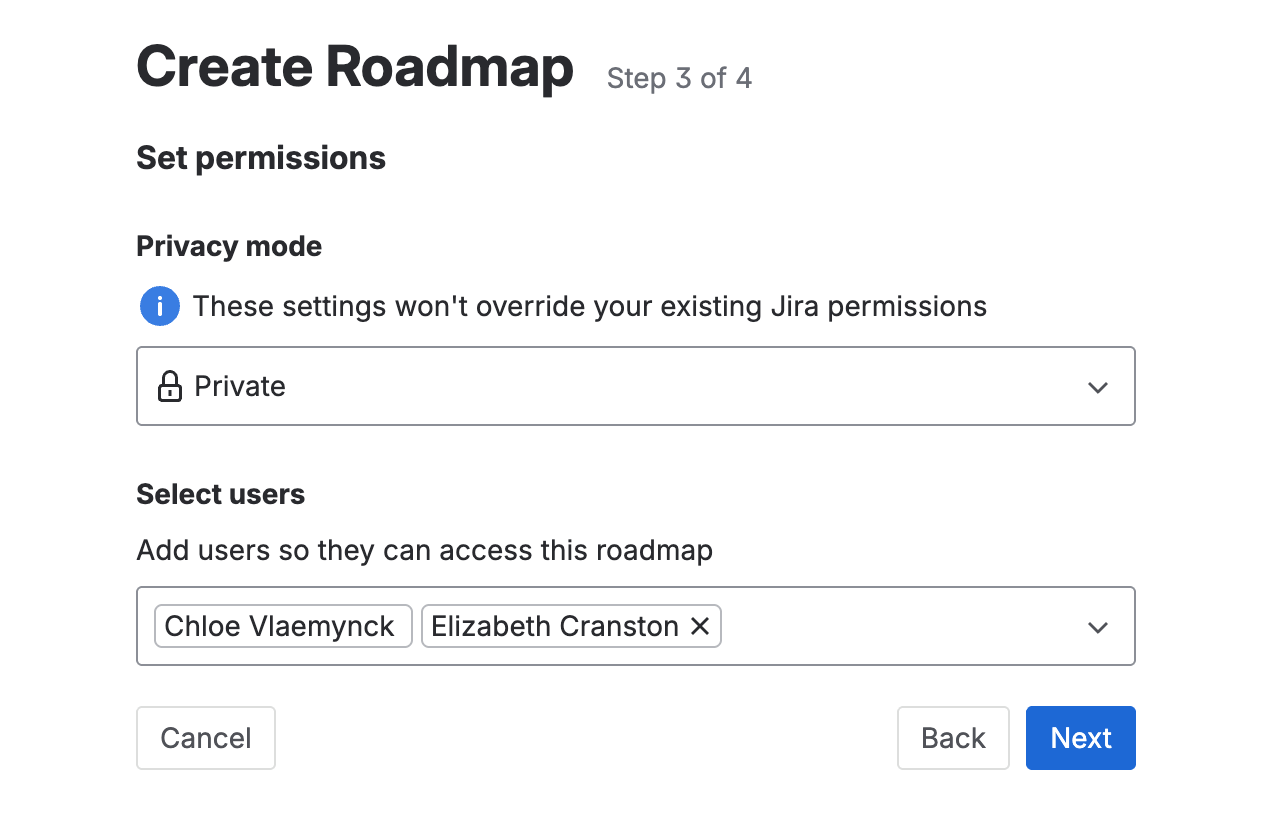The width and height of the screenshot is (1272, 834).
Task: Click the Privacy mode label
Action: click(228, 246)
